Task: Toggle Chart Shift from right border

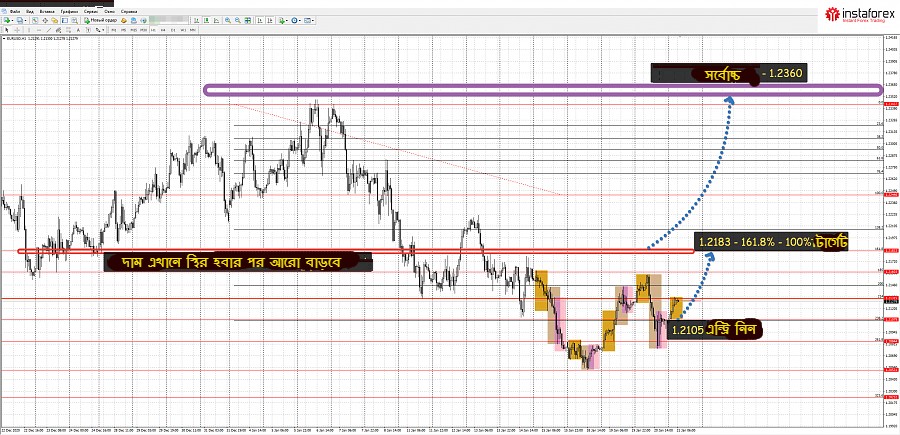Action: tap(270, 21)
